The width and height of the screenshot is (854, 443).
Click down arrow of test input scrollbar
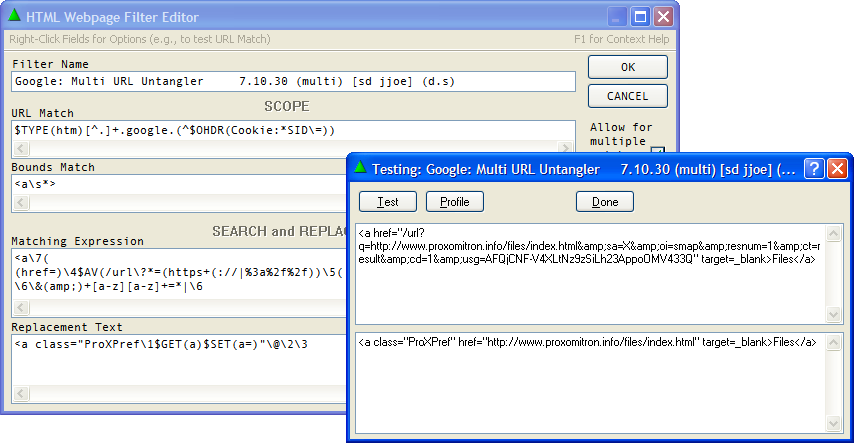click(836, 315)
